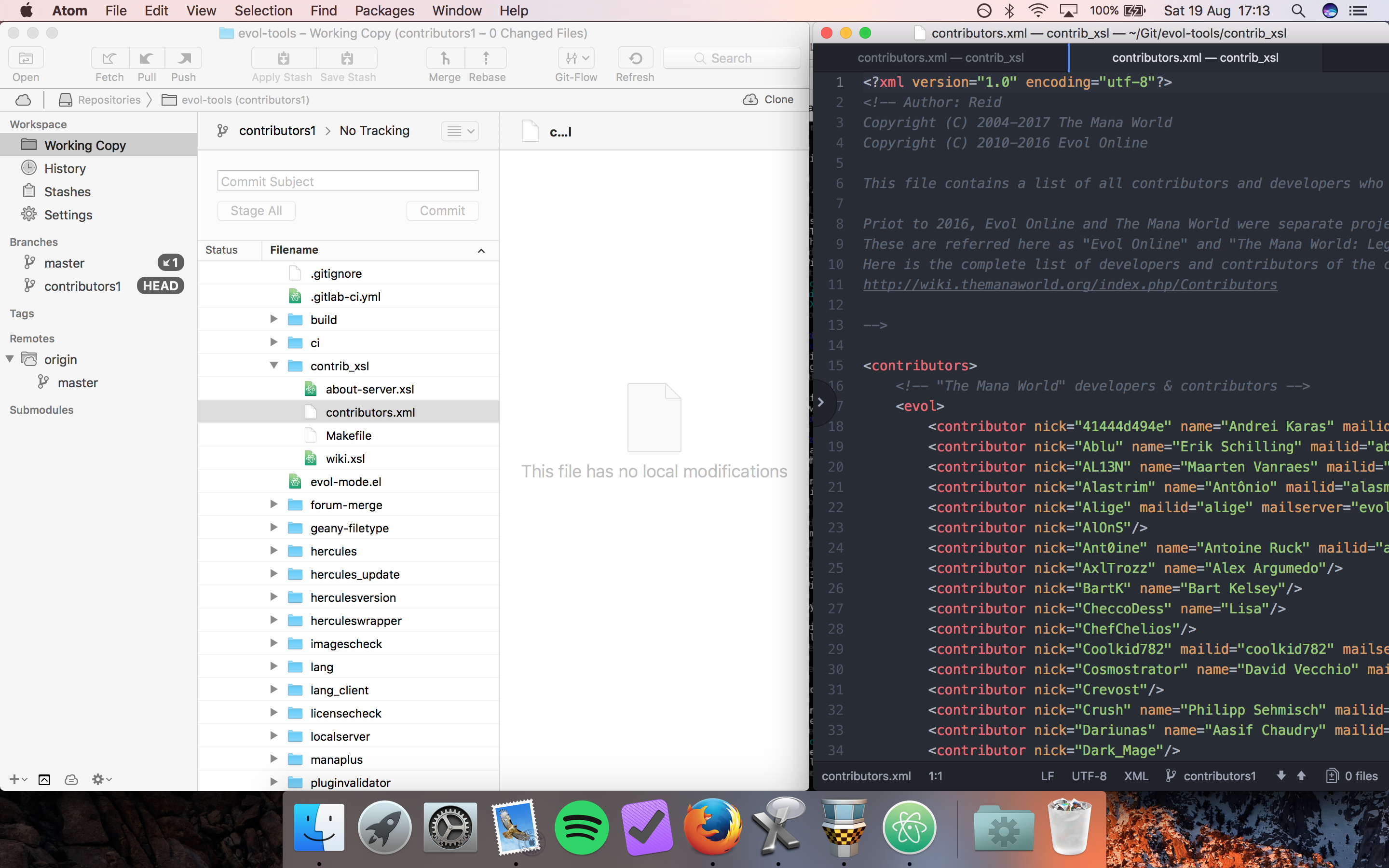Click the Save Stash icon
1389x868 pixels.
[347, 58]
